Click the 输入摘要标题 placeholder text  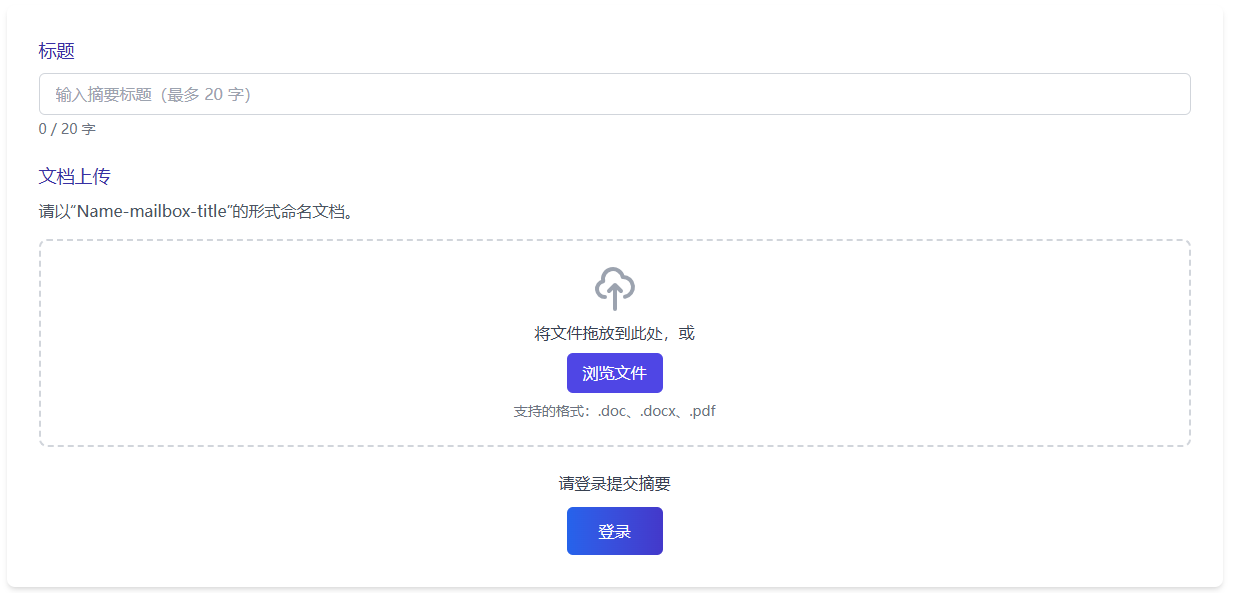pos(104,95)
